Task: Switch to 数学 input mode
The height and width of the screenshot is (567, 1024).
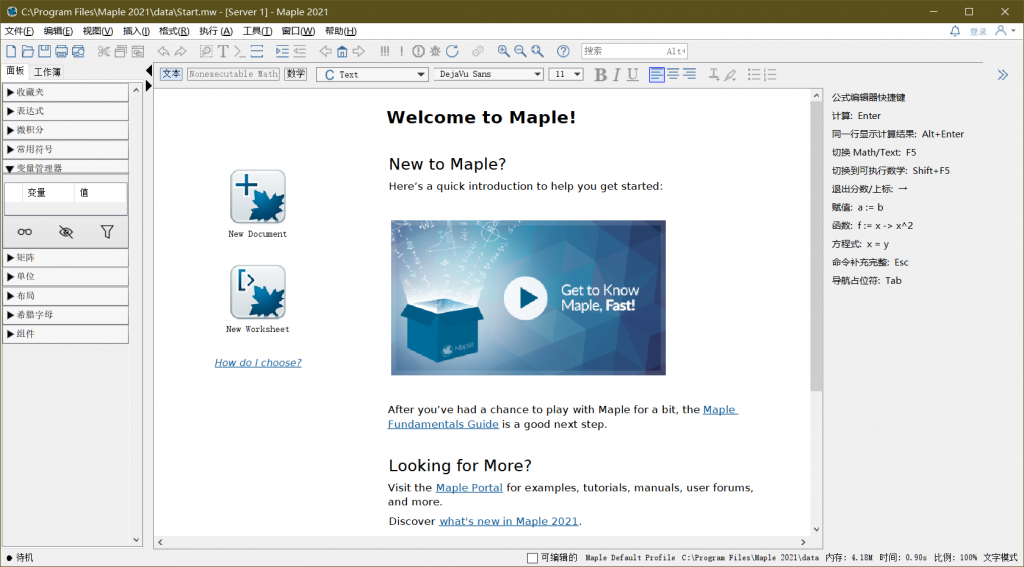Action: [x=295, y=74]
